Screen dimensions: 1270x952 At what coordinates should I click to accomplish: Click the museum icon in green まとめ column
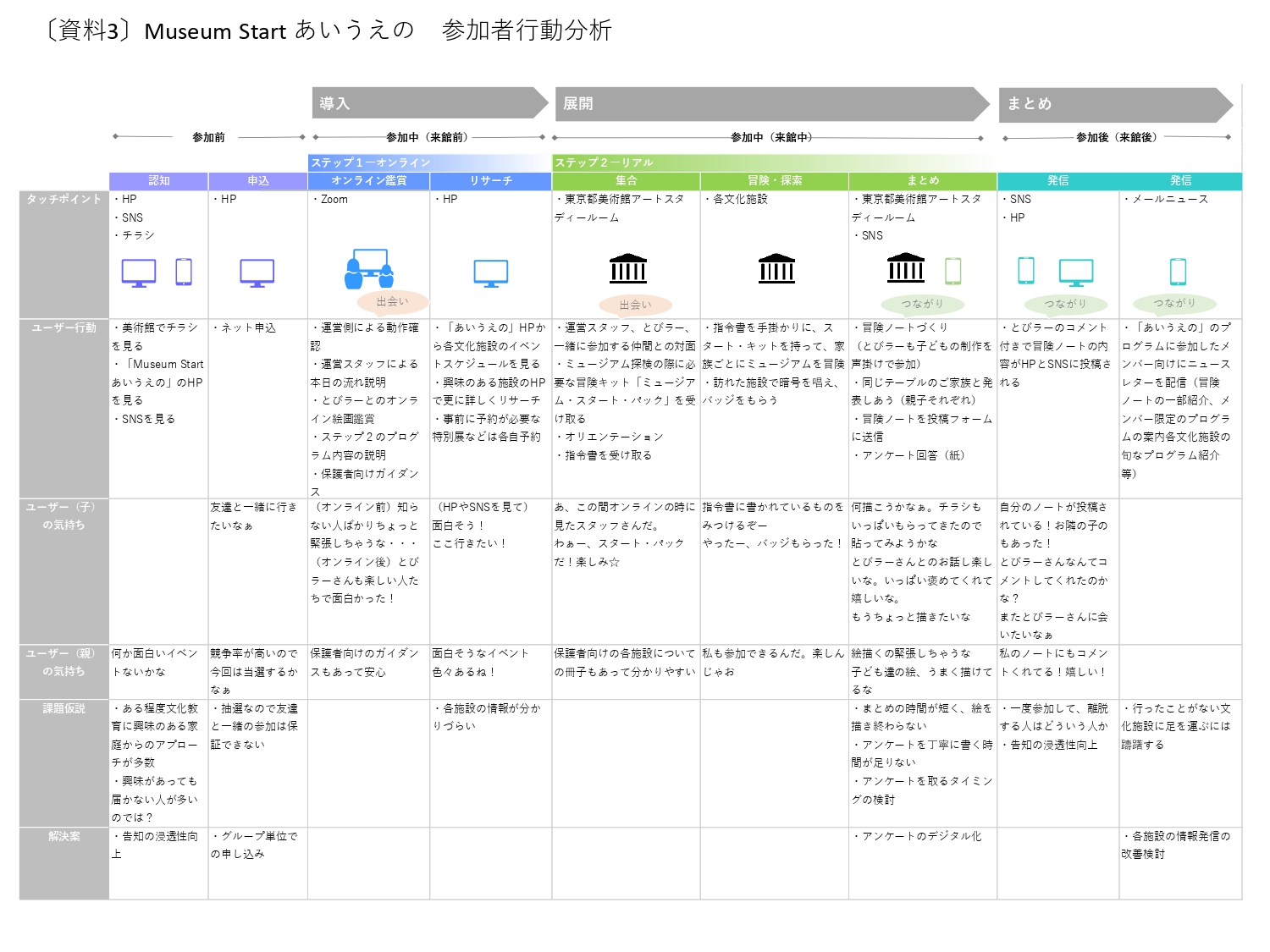pos(905,267)
